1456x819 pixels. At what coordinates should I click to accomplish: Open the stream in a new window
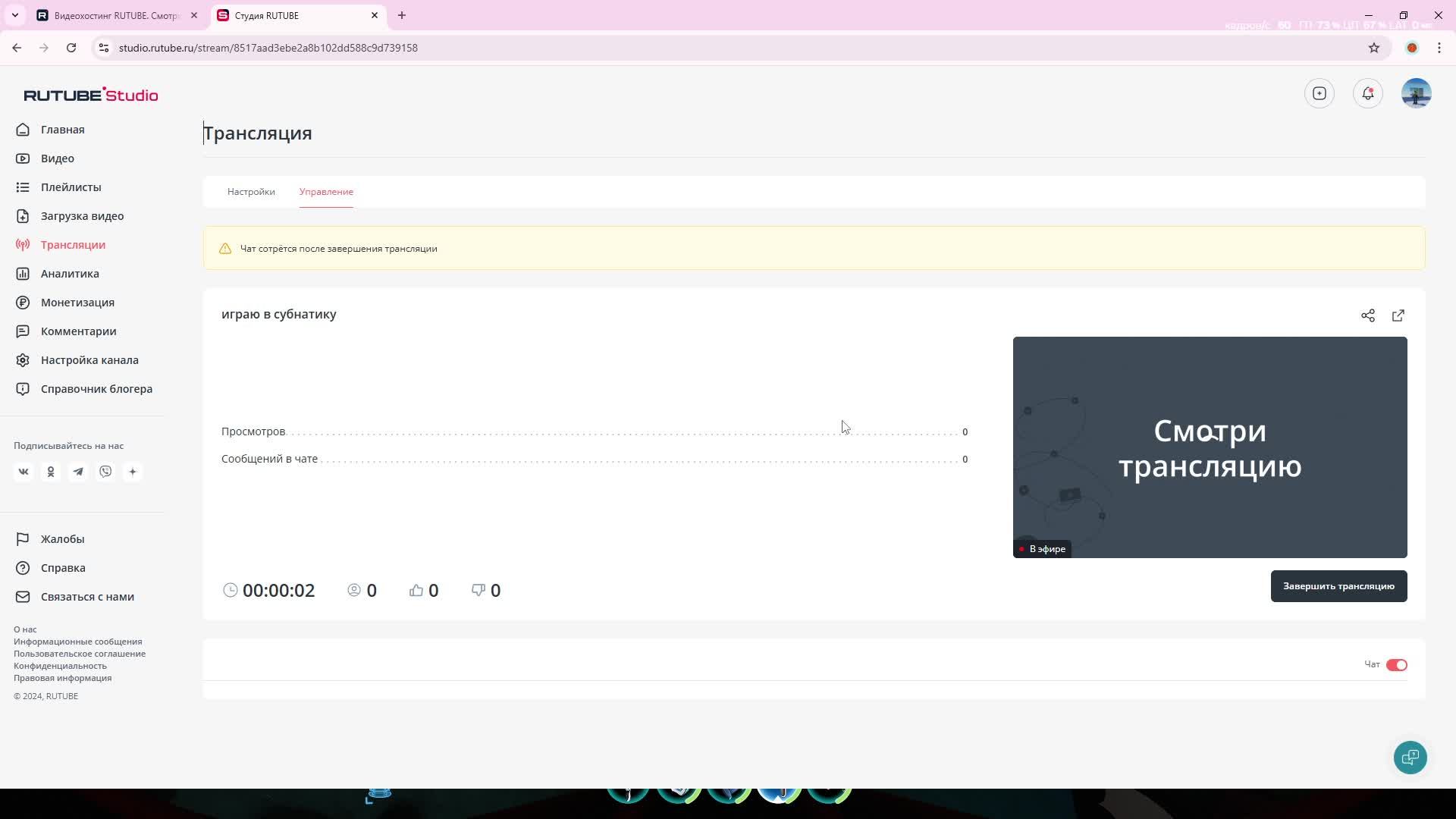[x=1398, y=315]
